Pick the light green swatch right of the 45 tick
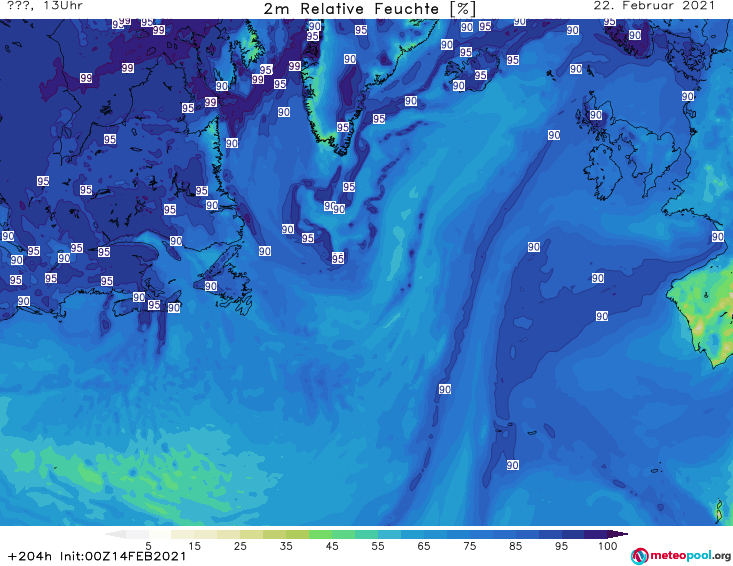Viewport: 733px width, 566px height. (x=343, y=534)
